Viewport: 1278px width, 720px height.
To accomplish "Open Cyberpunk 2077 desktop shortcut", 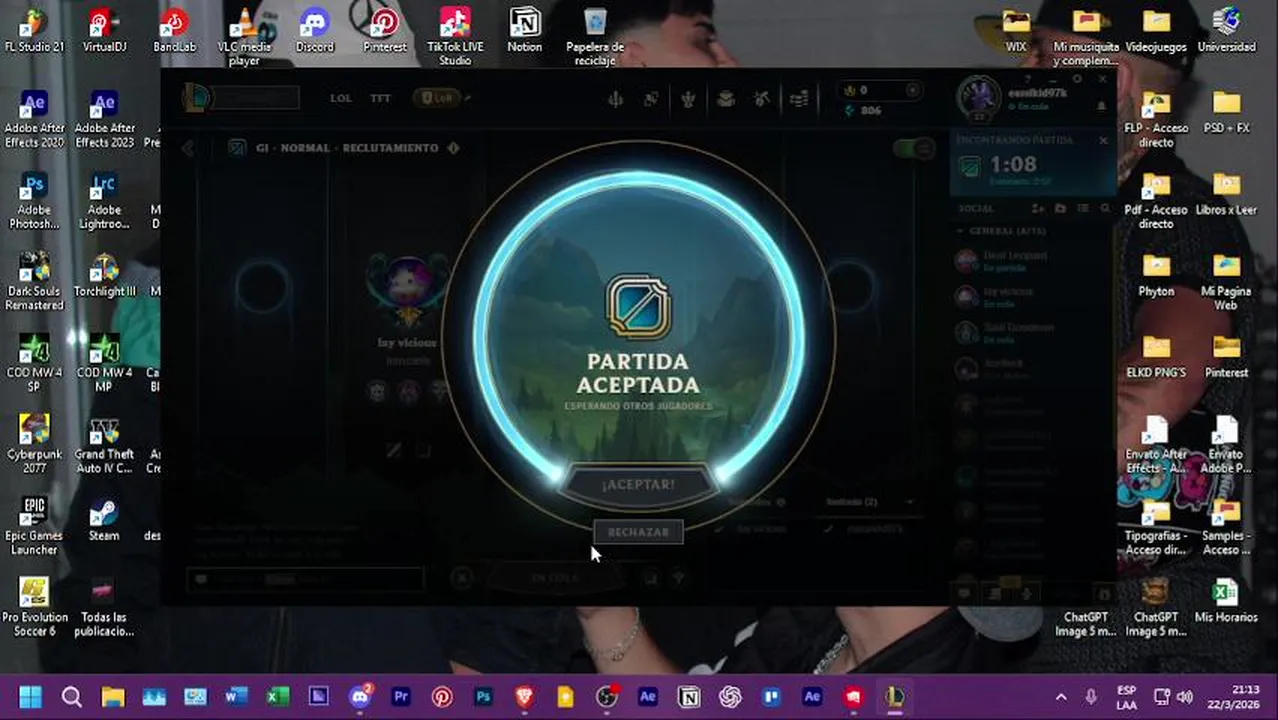I will 34,445.
